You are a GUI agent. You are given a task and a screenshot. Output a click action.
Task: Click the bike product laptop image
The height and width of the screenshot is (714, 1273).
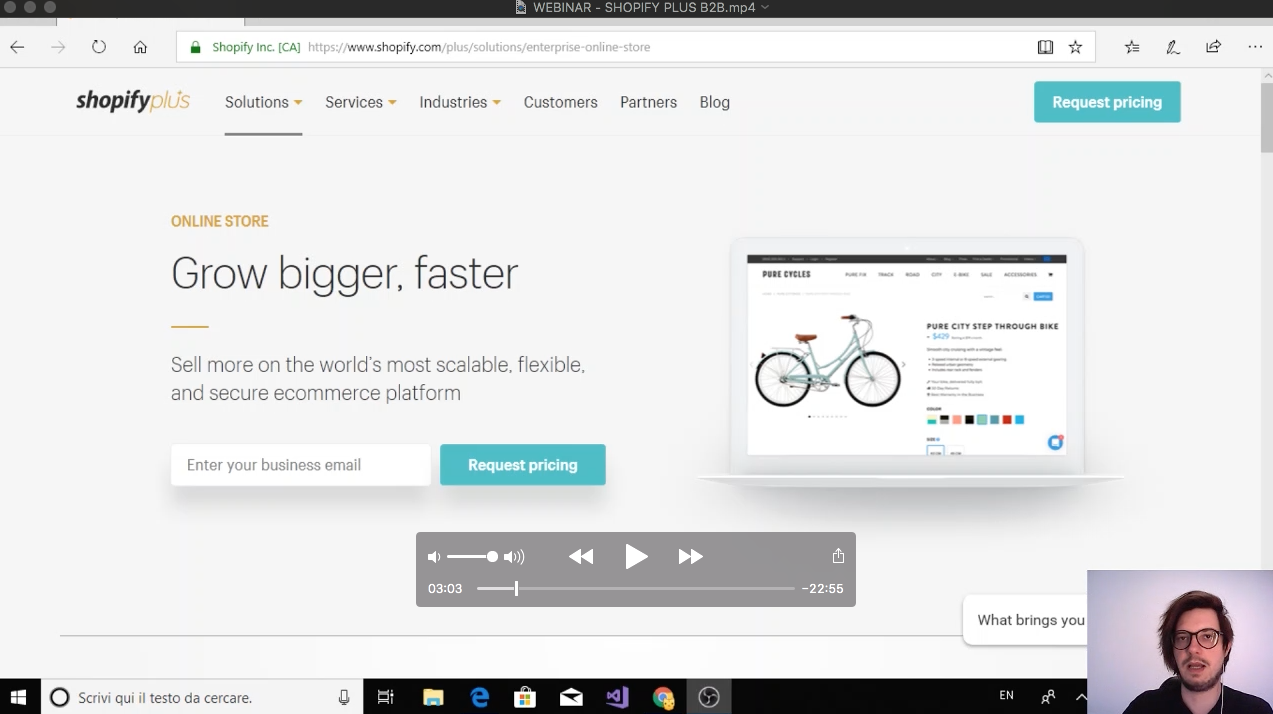pyautogui.click(x=908, y=362)
